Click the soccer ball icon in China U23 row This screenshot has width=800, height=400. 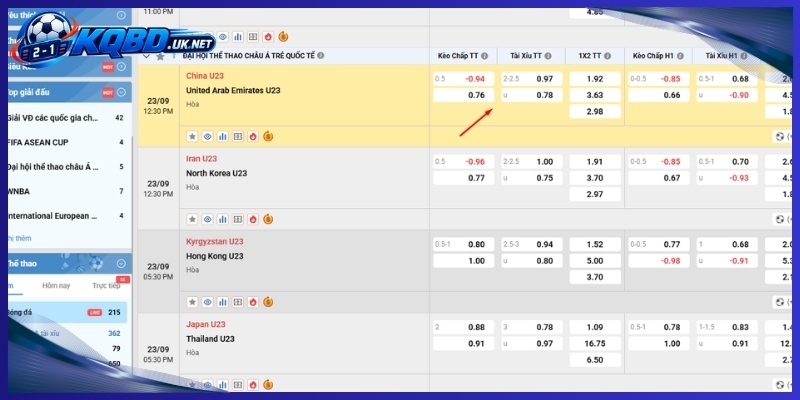pos(780,136)
